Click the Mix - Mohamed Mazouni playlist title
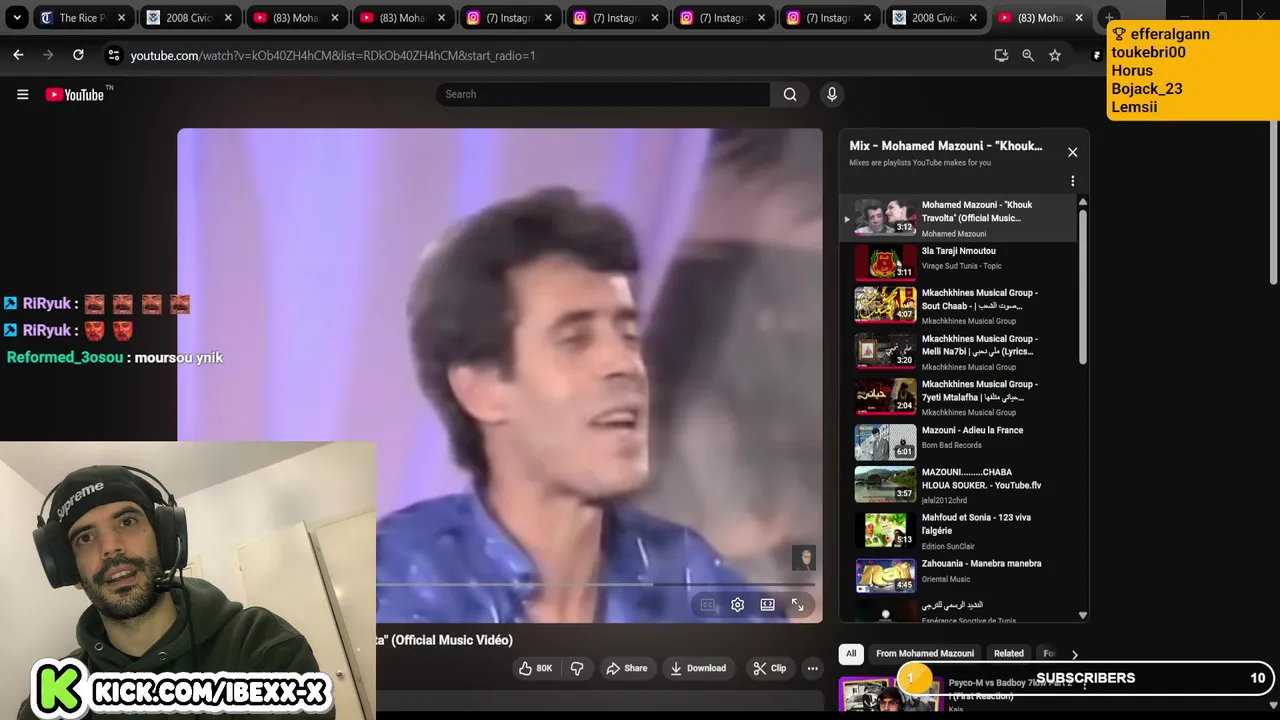This screenshot has width=1280, height=720. click(946, 146)
